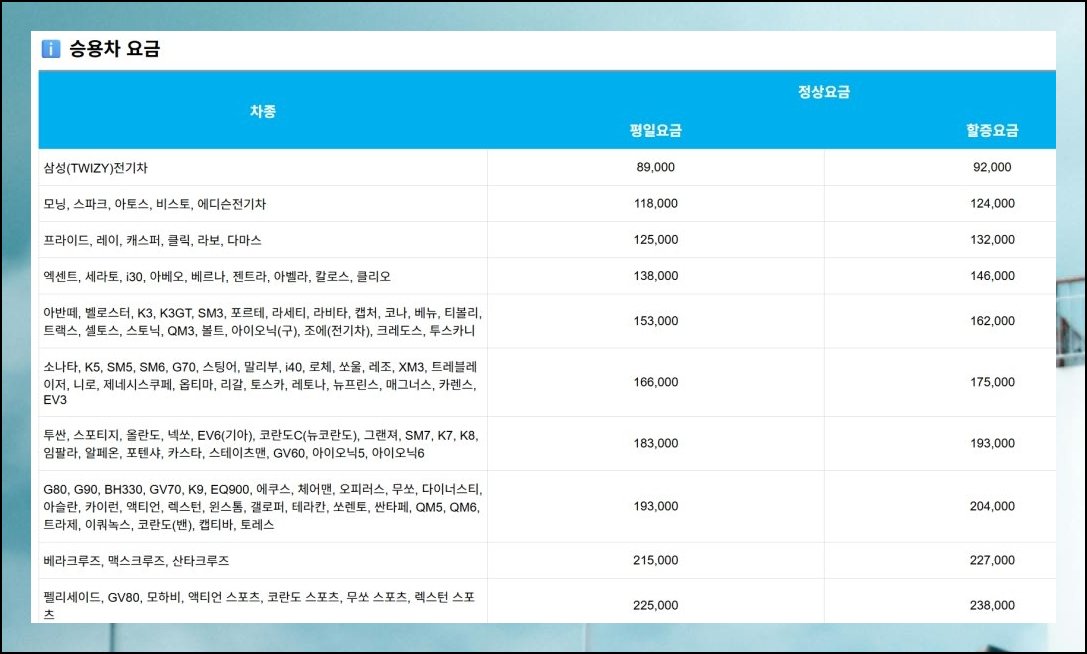This screenshot has width=1087, height=654.
Task: Click the 정상요금 header
Action: click(824, 92)
